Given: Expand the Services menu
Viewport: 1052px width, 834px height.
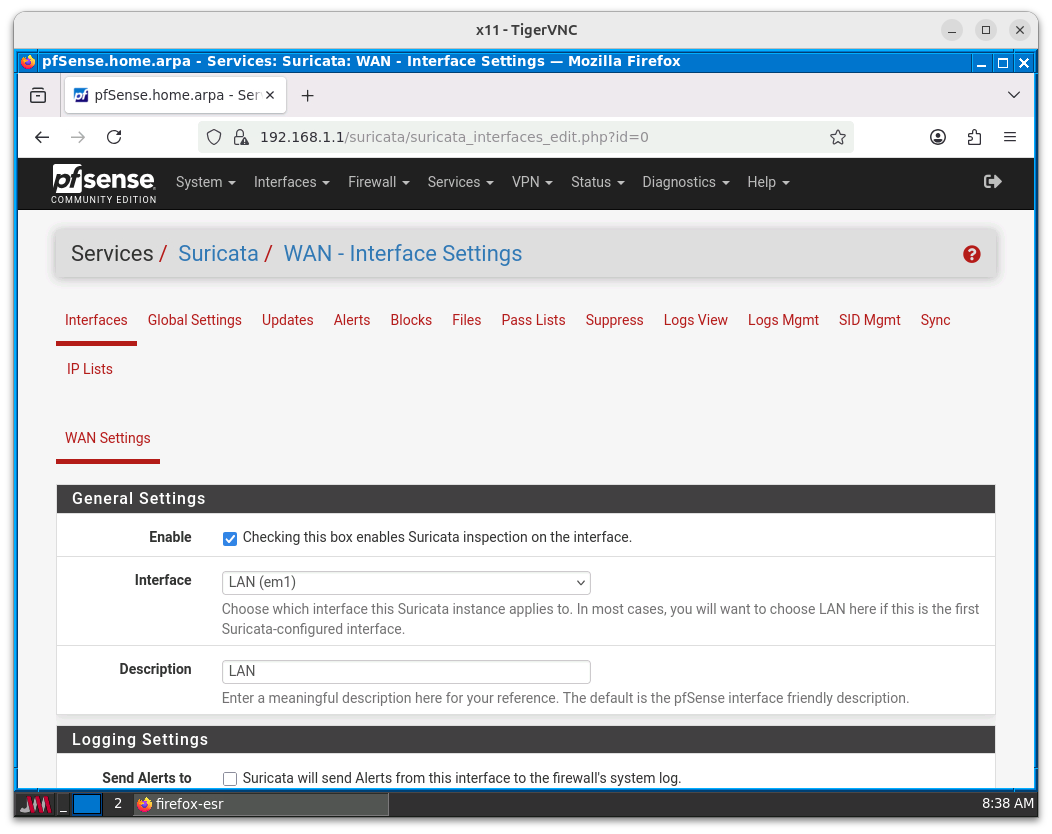Looking at the screenshot, I should 460,183.
